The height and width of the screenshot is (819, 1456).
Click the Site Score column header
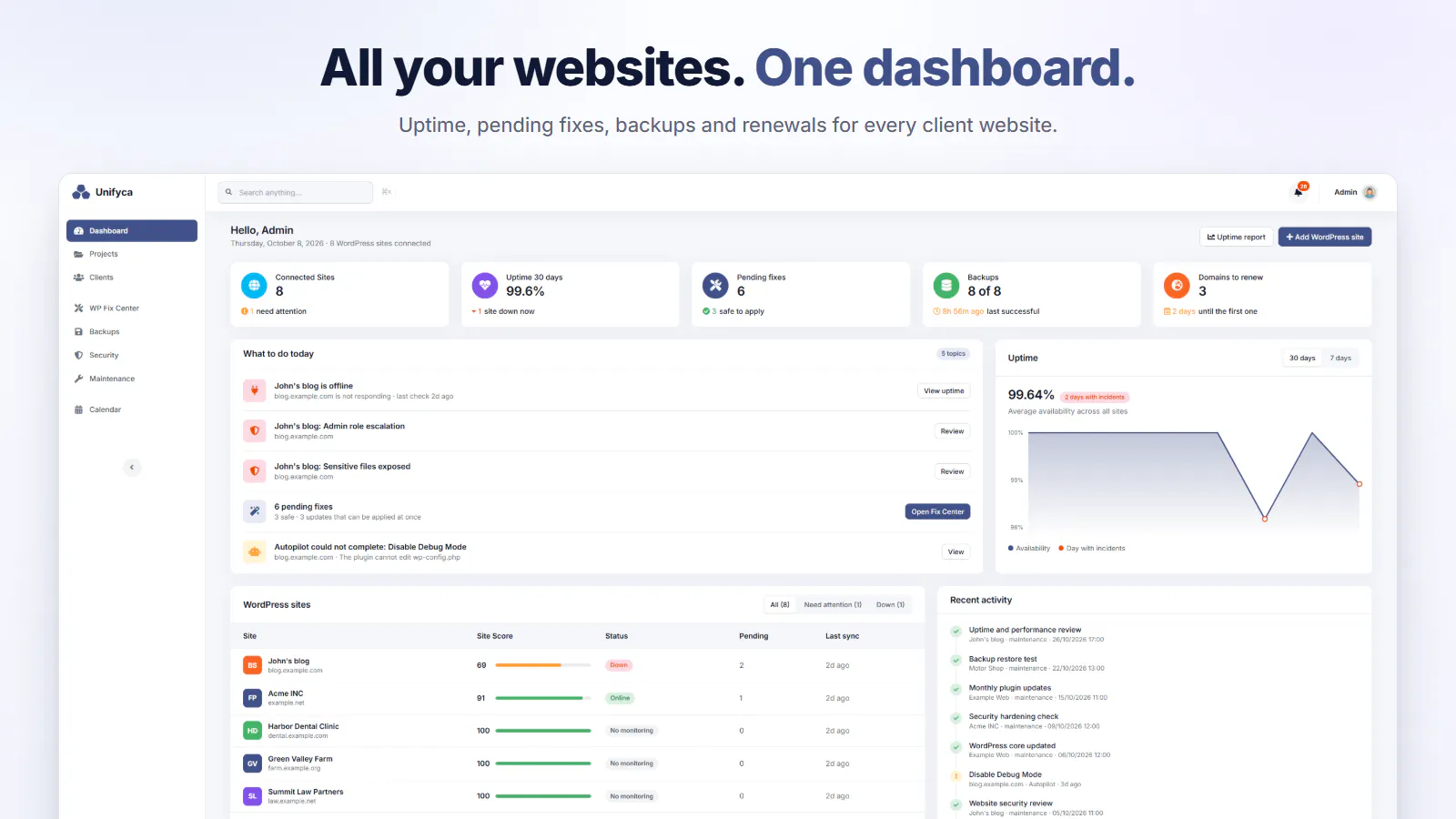coord(495,636)
